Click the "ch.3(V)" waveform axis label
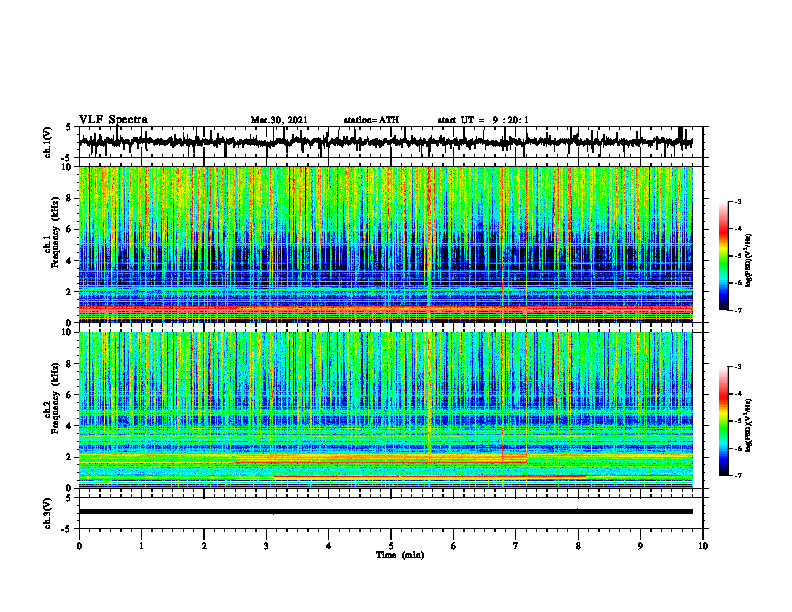Image resolution: width=792 pixels, height=612 pixels. [48, 513]
